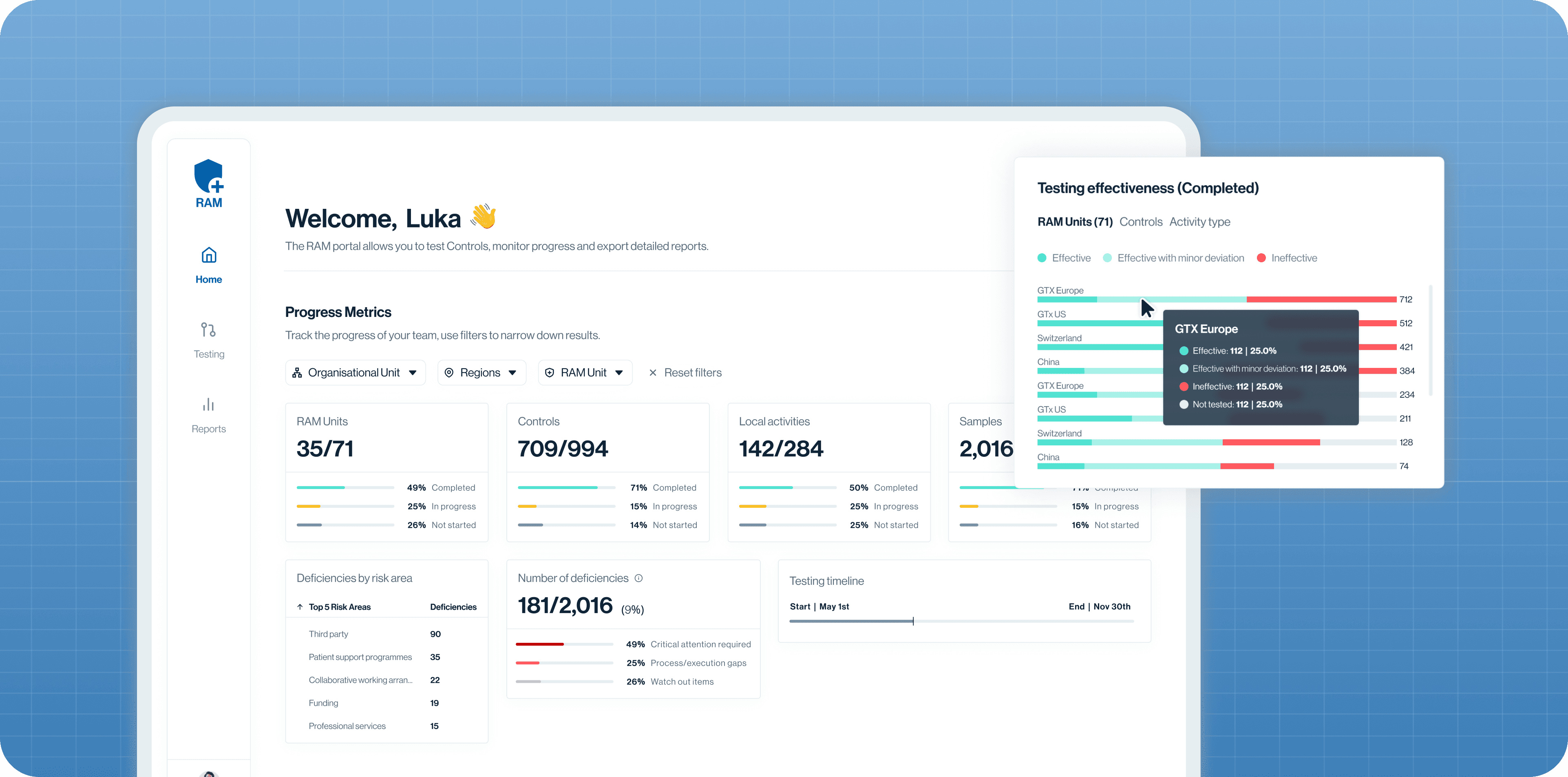Image resolution: width=1568 pixels, height=777 pixels.
Task: Open the Testing sidebar icon
Action: click(208, 330)
